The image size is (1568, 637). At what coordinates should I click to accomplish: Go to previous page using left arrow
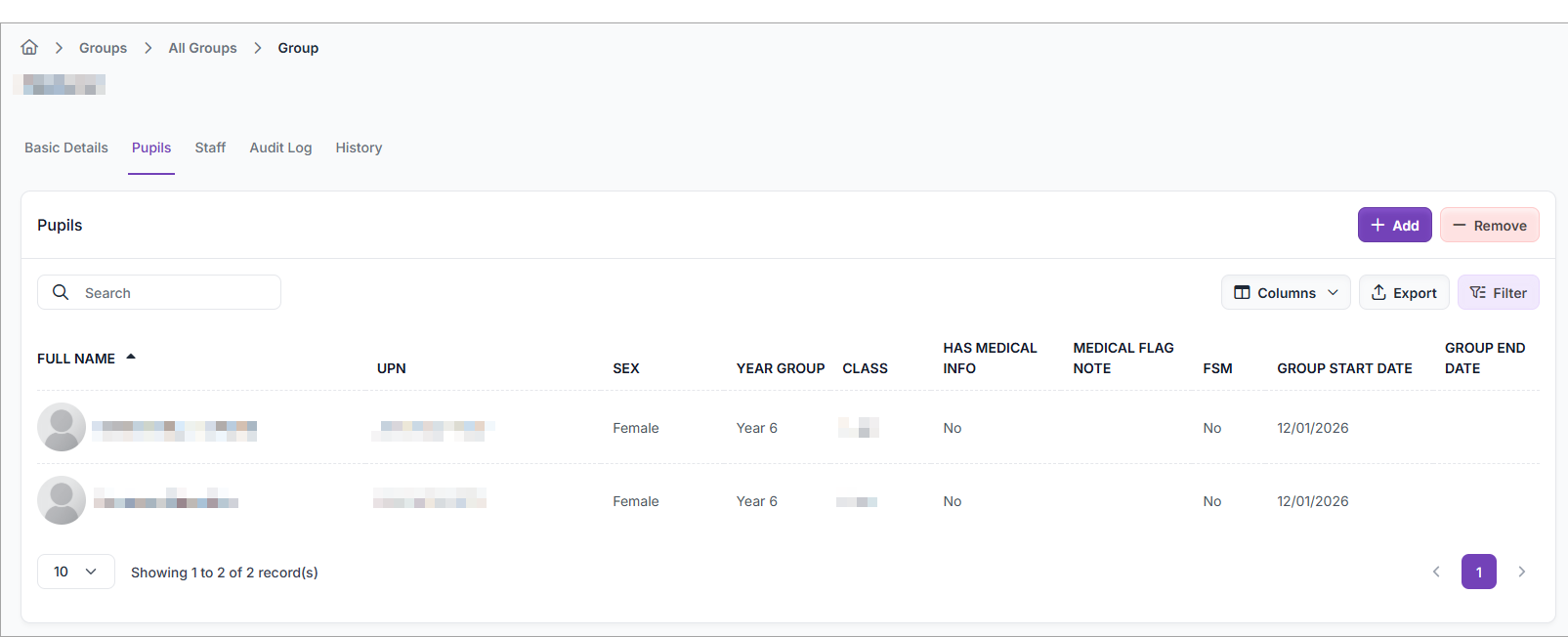(x=1436, y=572)
